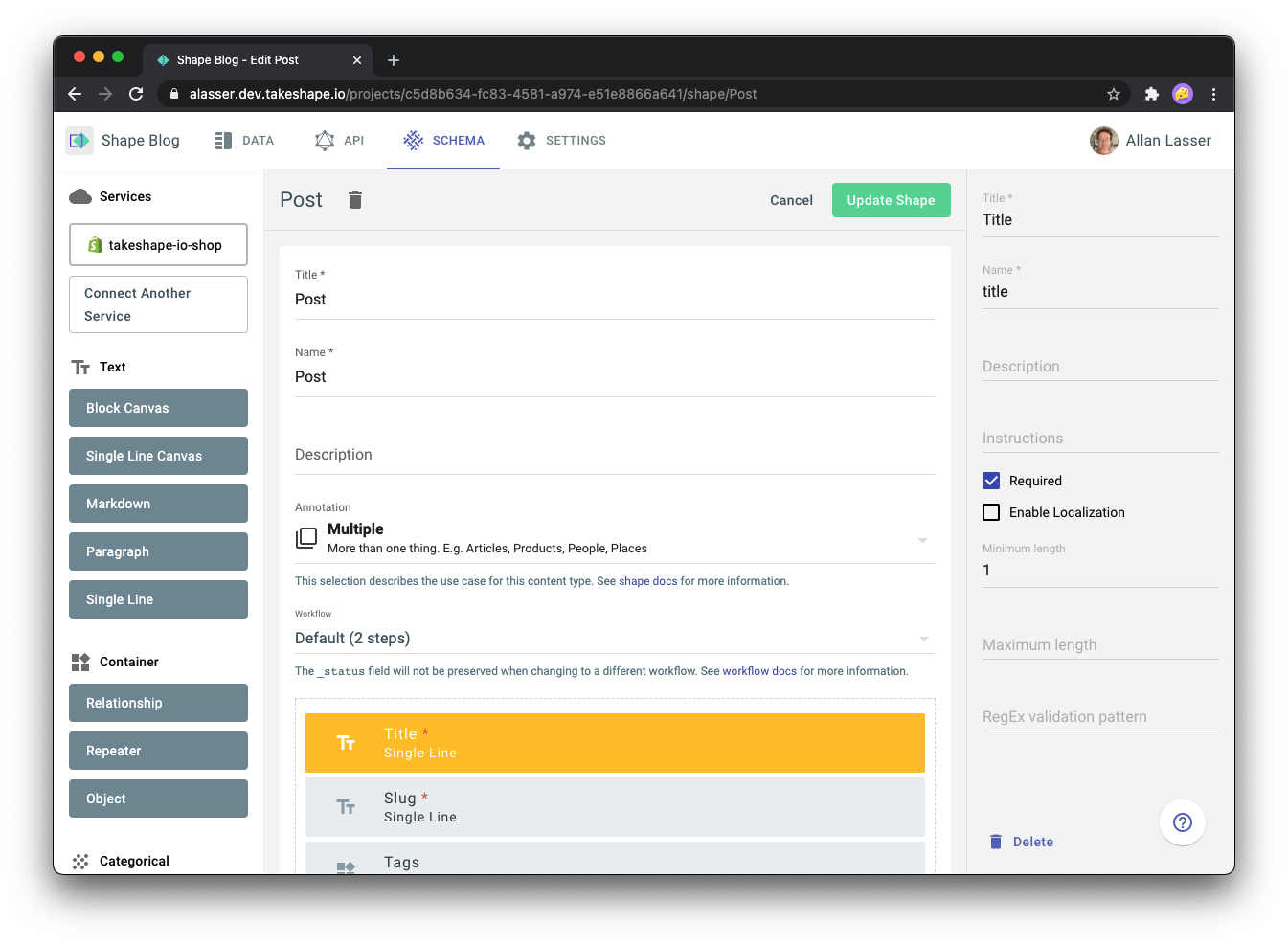The width and height of the screenshot is (1288, 945).
Task: Add a Repeater field
Action: (158, 751)
